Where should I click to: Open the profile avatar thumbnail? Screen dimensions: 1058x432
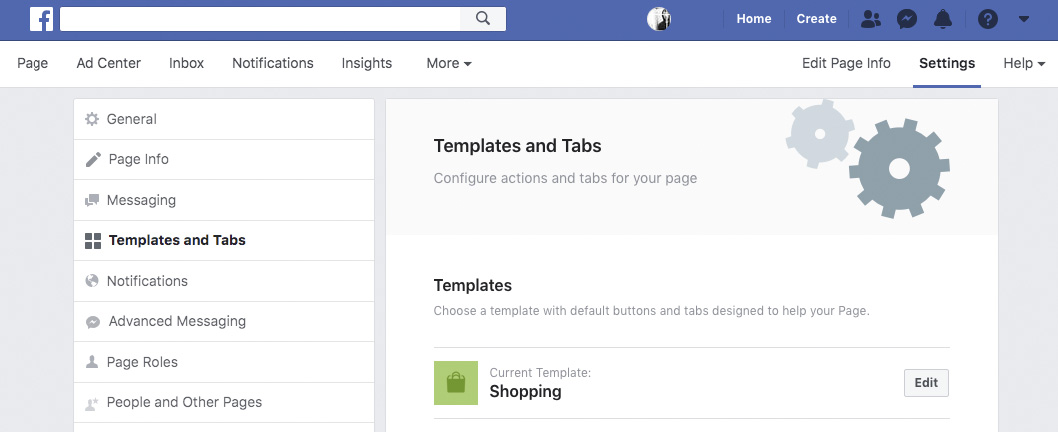point(659,19)
